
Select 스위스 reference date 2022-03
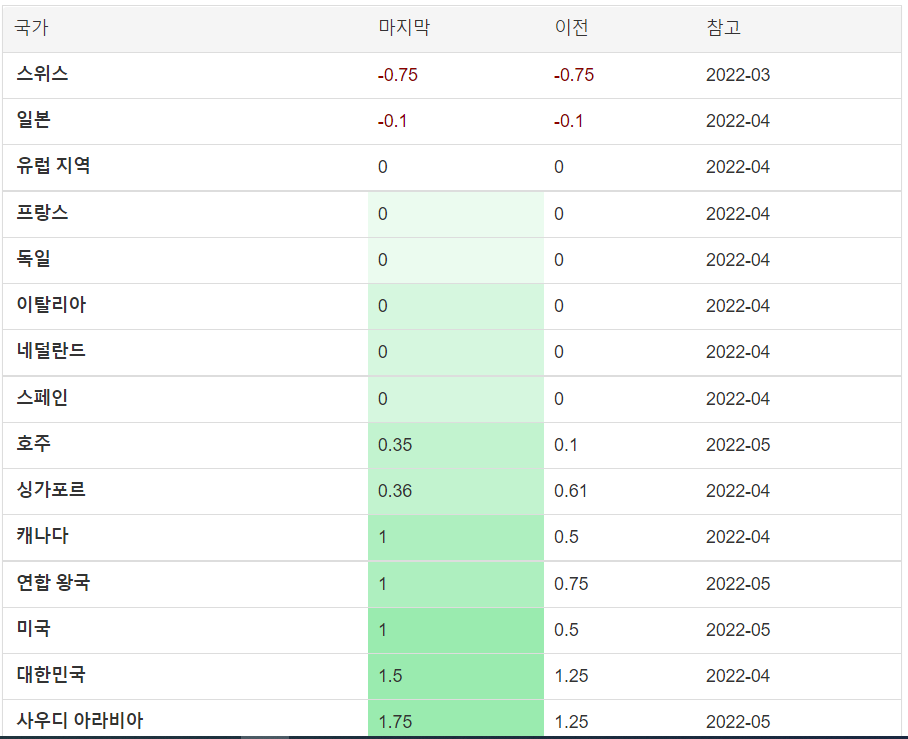pos(738,75)
